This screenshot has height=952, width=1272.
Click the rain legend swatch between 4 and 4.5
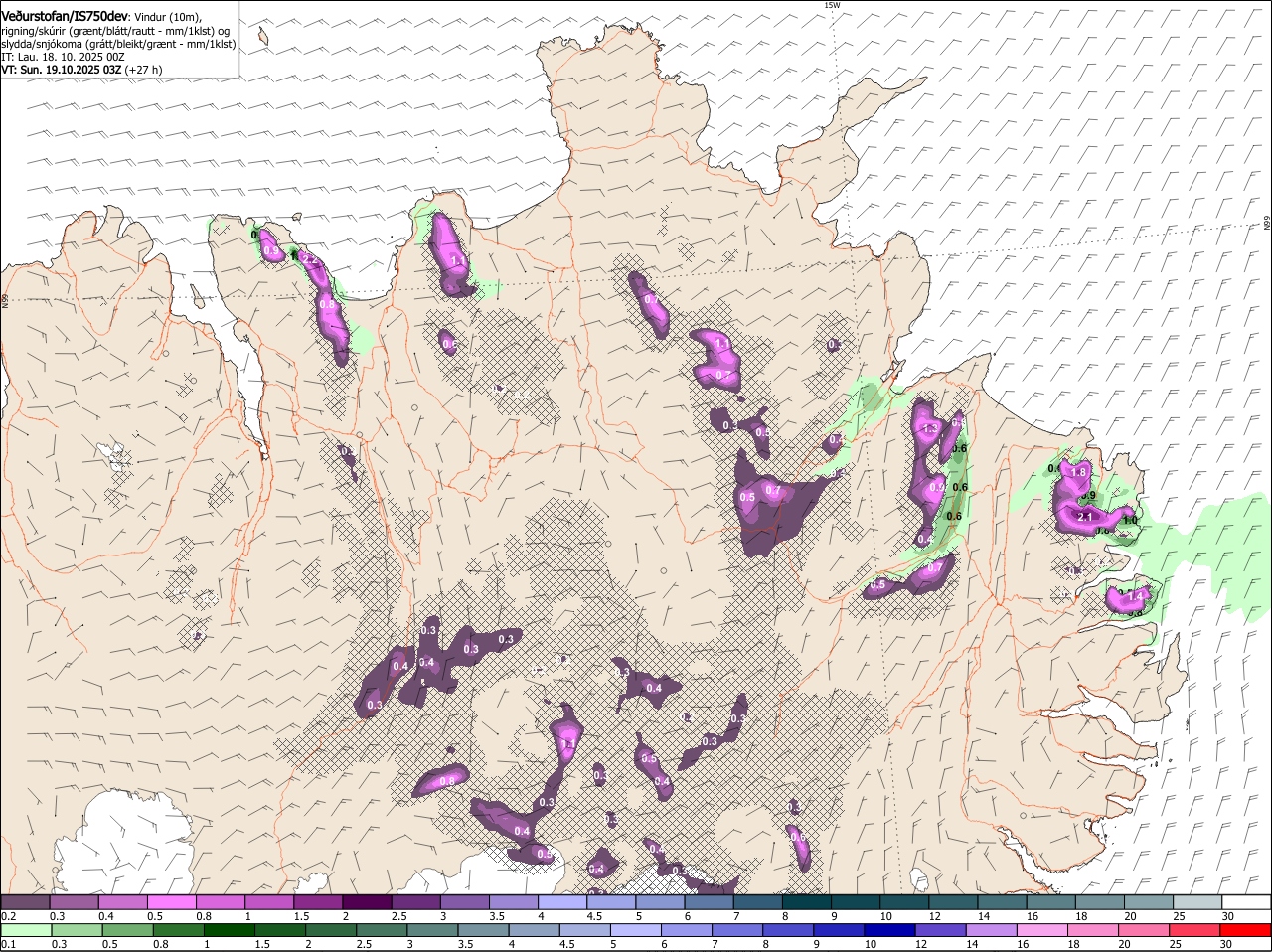534,930
